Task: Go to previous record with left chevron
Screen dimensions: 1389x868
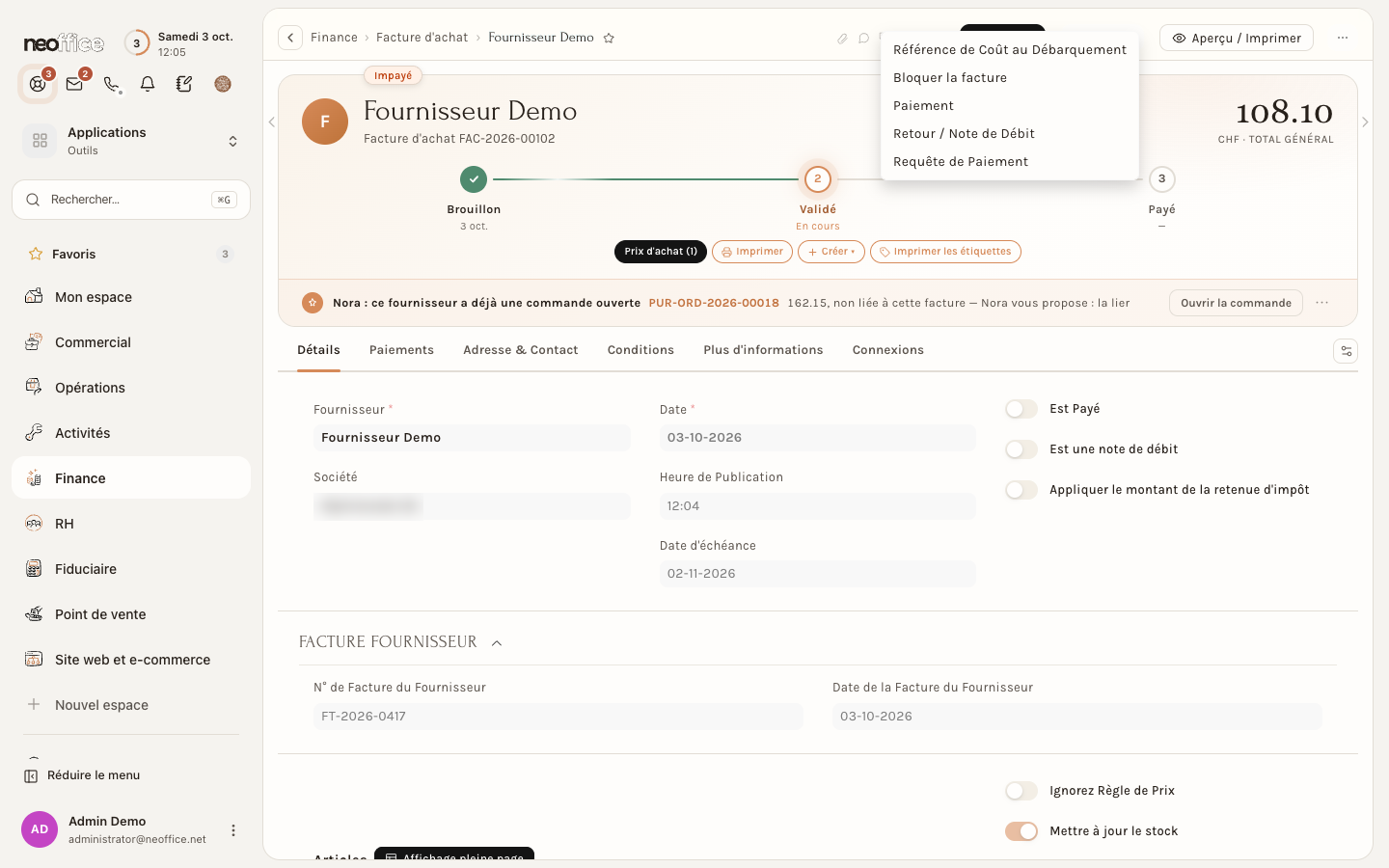Action: (271, 122)
